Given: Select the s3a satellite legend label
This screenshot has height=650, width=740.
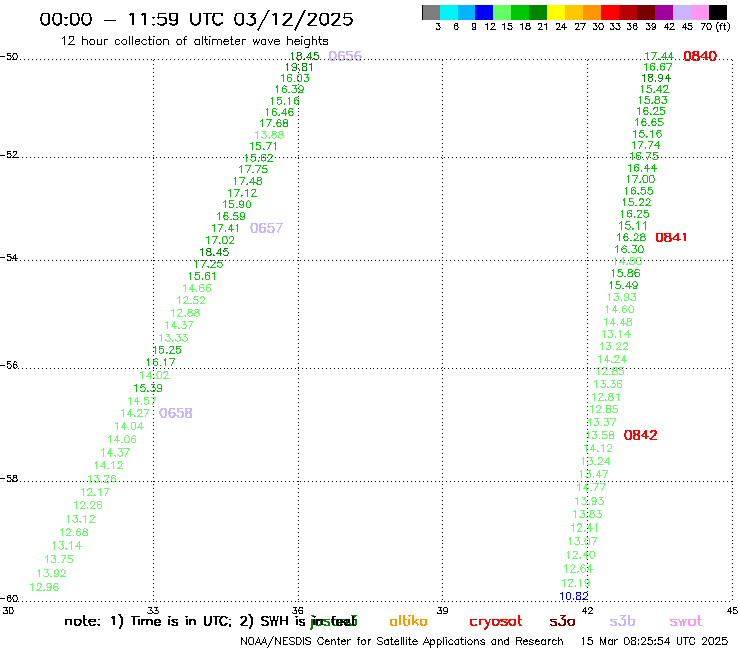Looking at the screenshot, I should tap(563, 622).
